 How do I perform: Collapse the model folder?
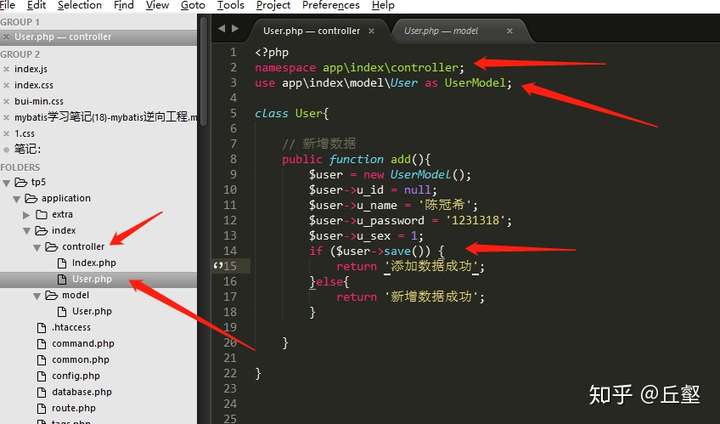[37, 296]
